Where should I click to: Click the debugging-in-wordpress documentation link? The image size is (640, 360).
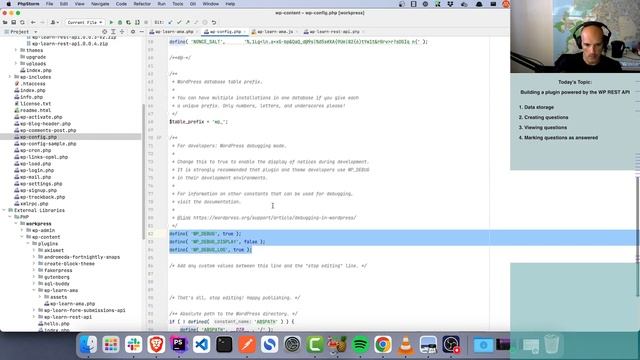(x=274, y=218)
